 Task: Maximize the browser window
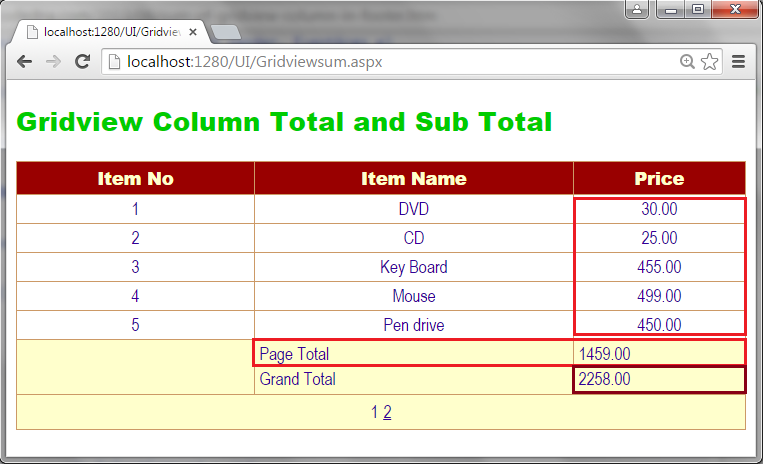point(698,9)
